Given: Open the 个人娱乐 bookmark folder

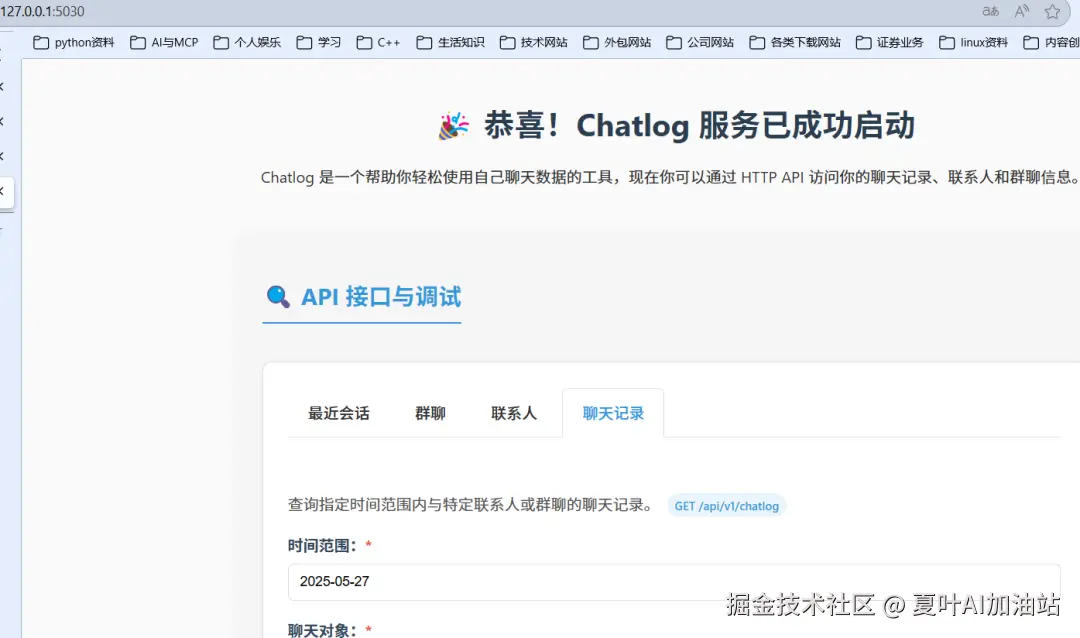Looking at the screenshot, I should pos(247,43).
